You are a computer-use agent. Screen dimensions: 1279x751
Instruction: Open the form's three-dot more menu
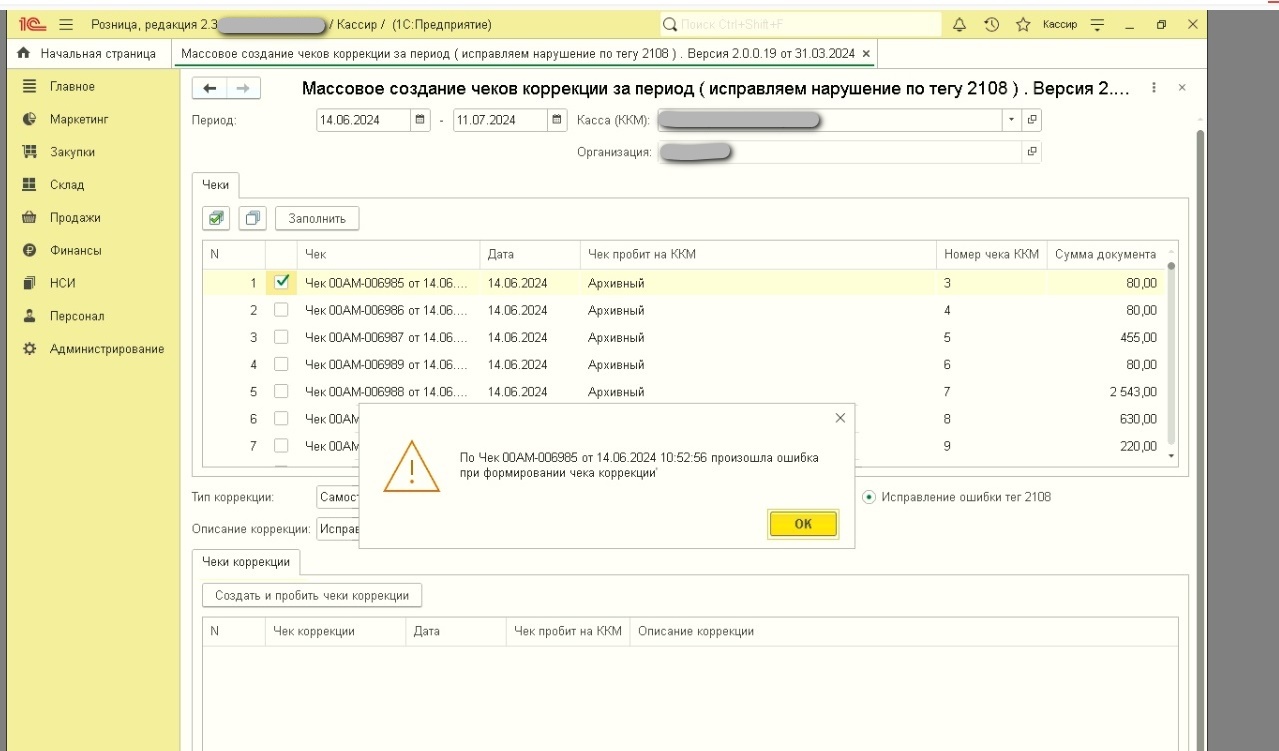click(1155, 88)
